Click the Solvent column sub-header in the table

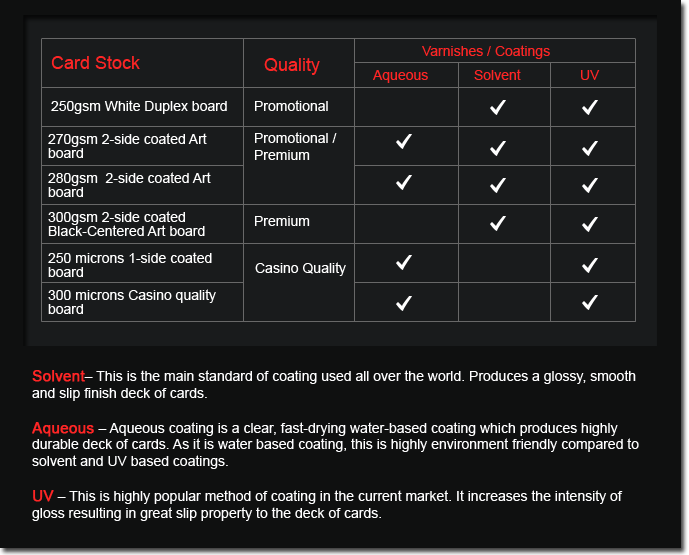pyautogui.click(x=497, y=75)
